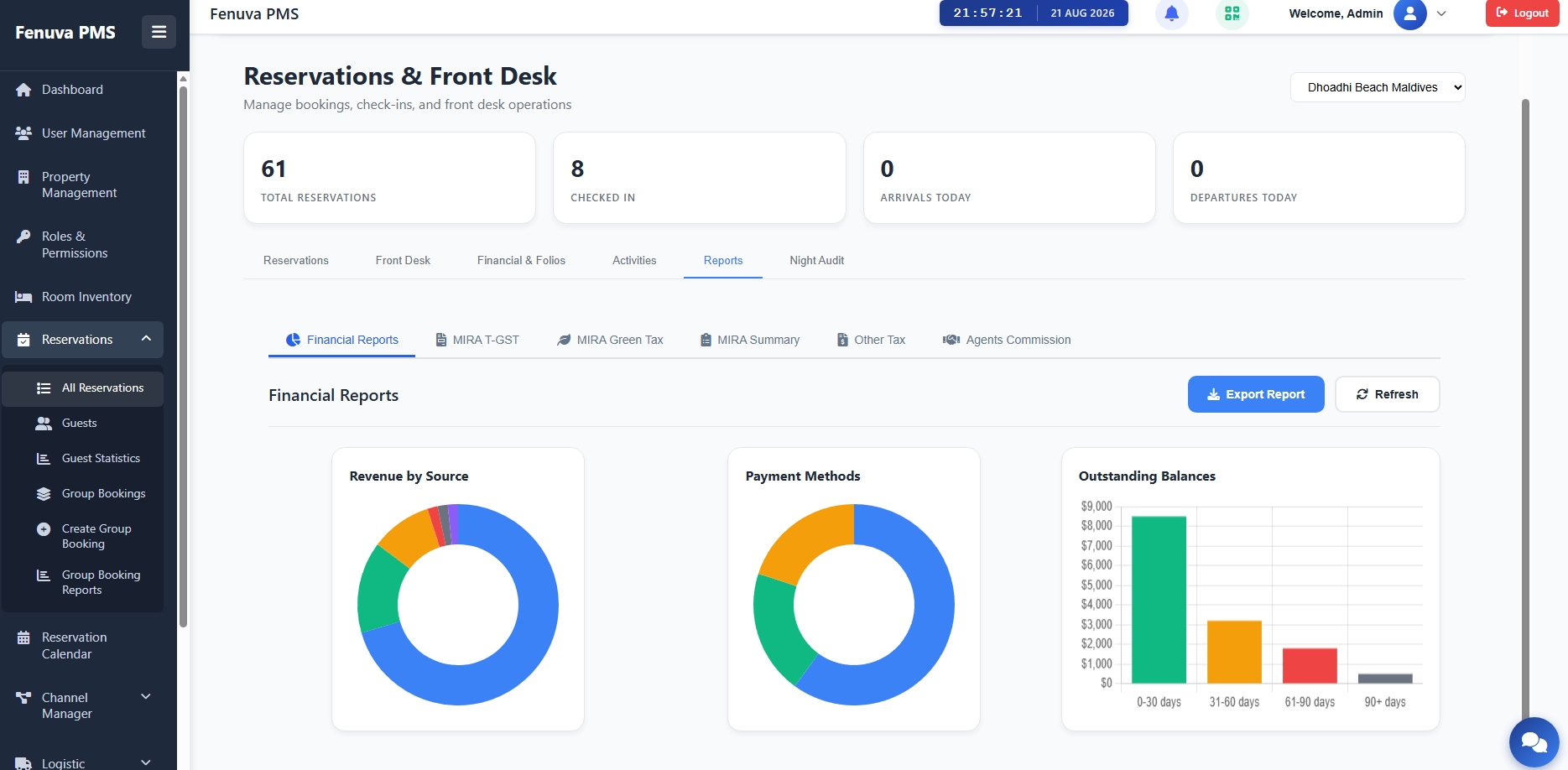The image size is (1568, 770).
Task: Click the 61 Total Reservations card
Action: (x=389, y=178)
